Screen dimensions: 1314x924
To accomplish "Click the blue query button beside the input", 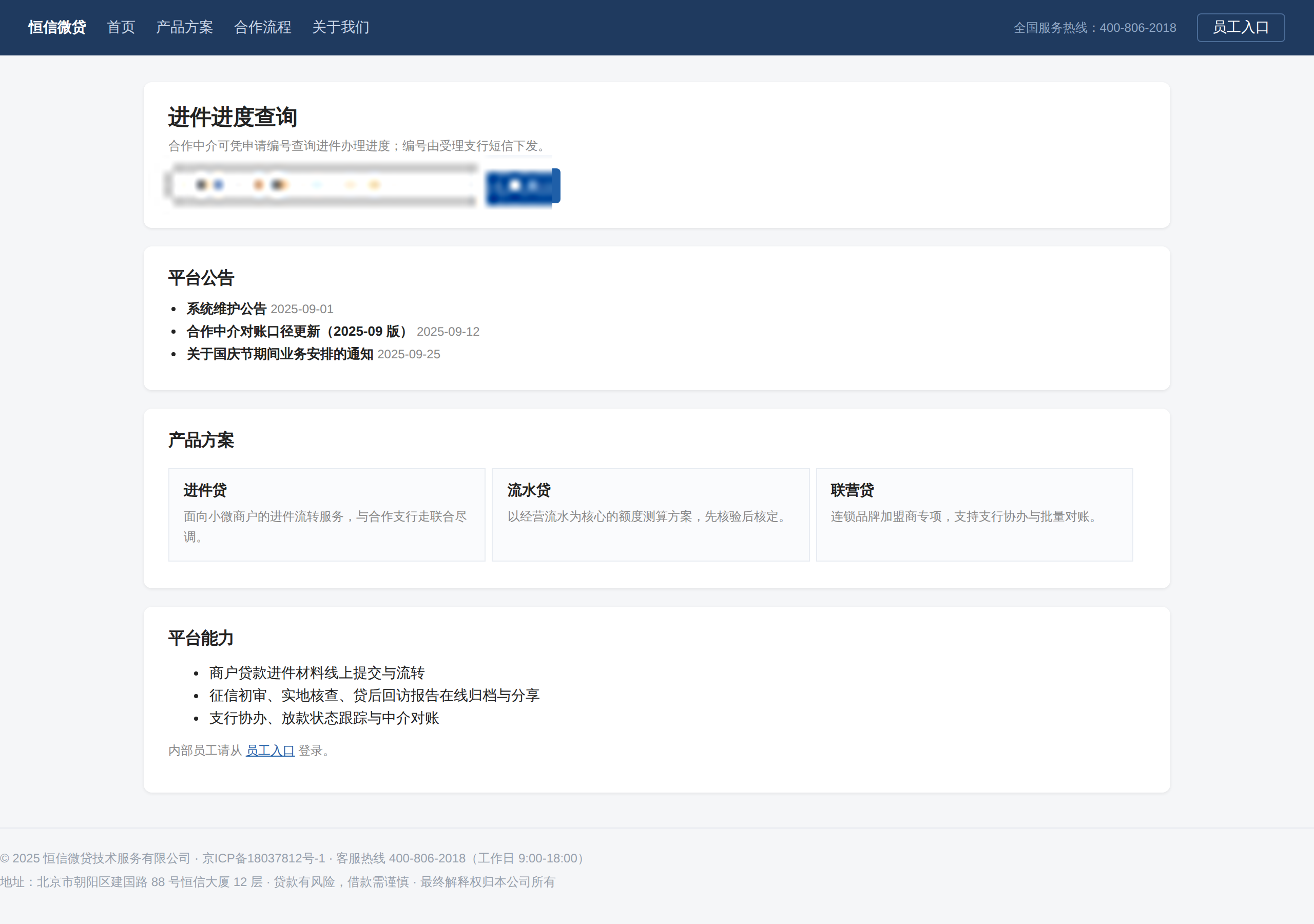I will click(523, 185).
